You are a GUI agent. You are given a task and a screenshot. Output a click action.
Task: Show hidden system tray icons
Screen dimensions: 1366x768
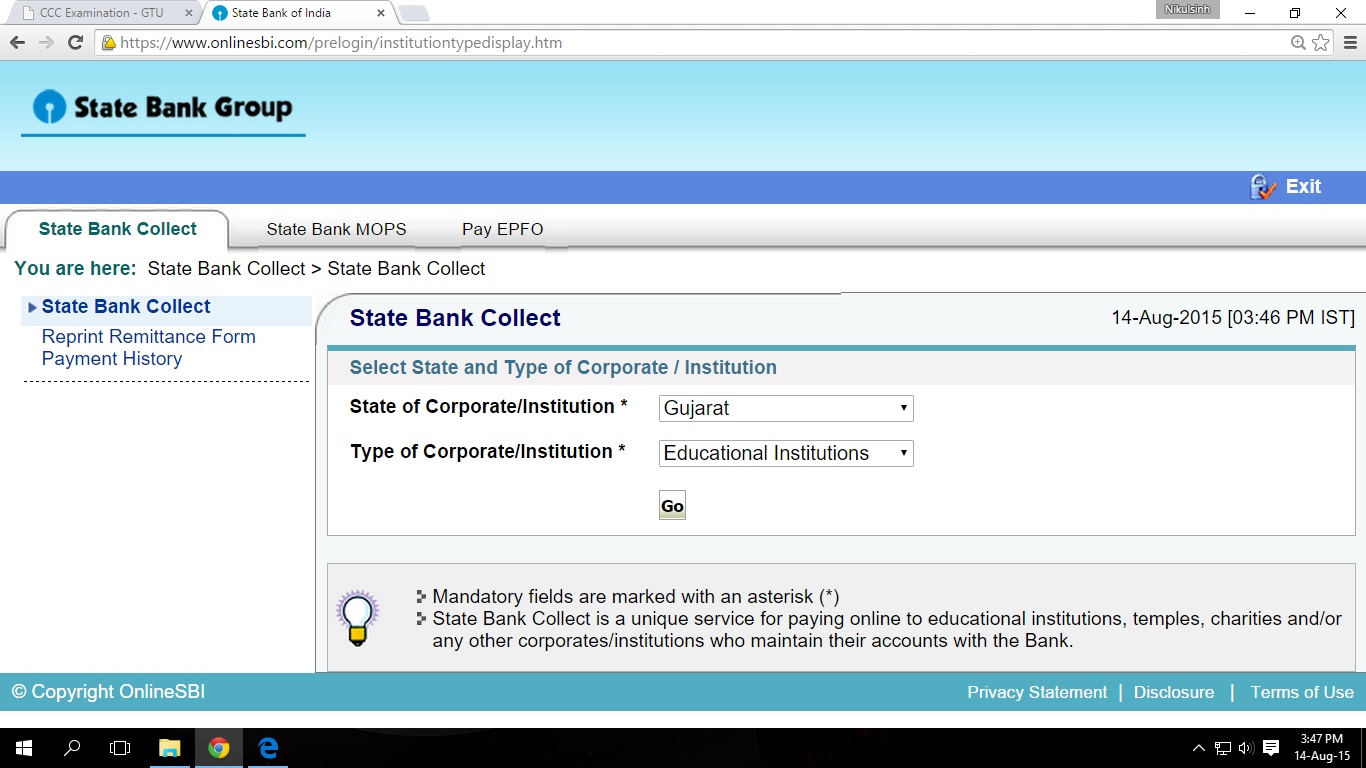point(1199,748)
